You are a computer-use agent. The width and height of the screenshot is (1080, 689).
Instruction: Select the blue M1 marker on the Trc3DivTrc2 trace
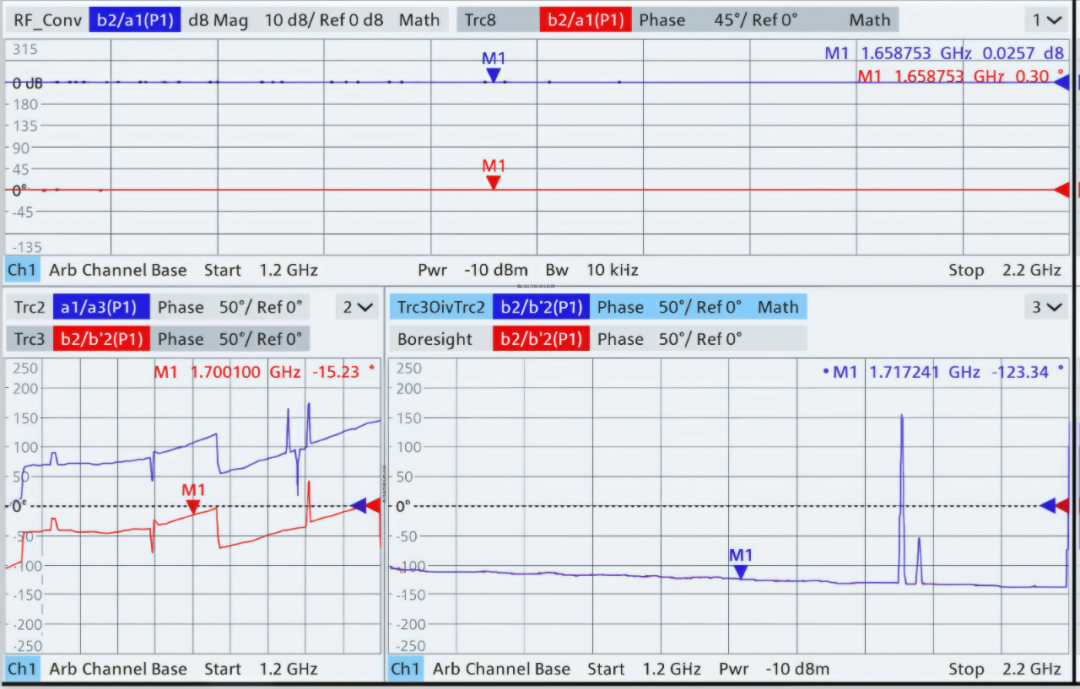(740, 571)
